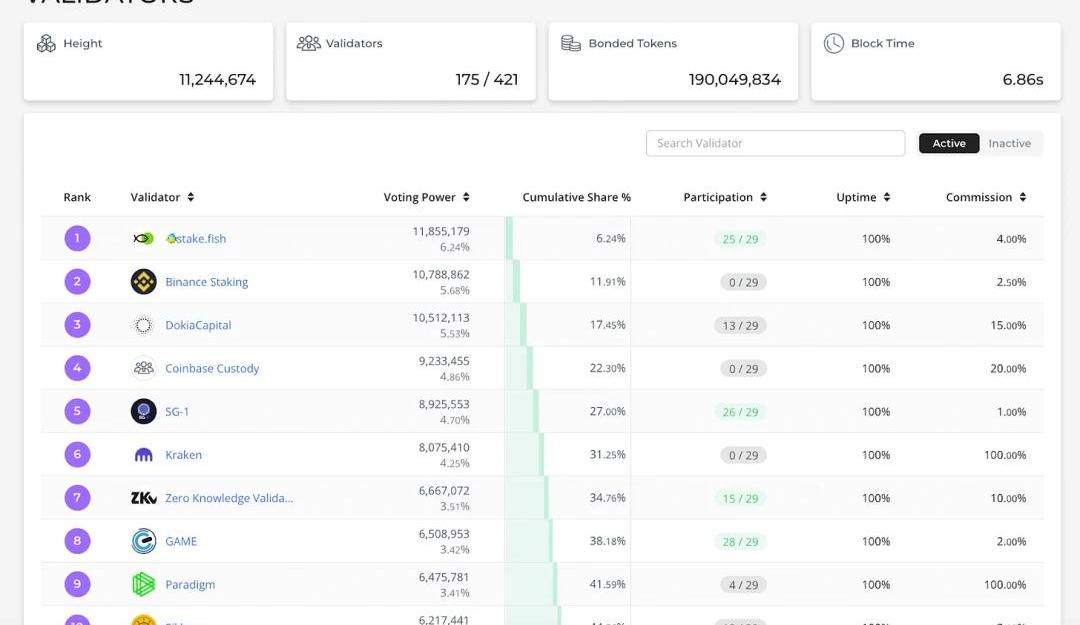1080x625 pixels.
Task: Click DokiaCapital commission 15.00%
Action: pos(1008,325)
